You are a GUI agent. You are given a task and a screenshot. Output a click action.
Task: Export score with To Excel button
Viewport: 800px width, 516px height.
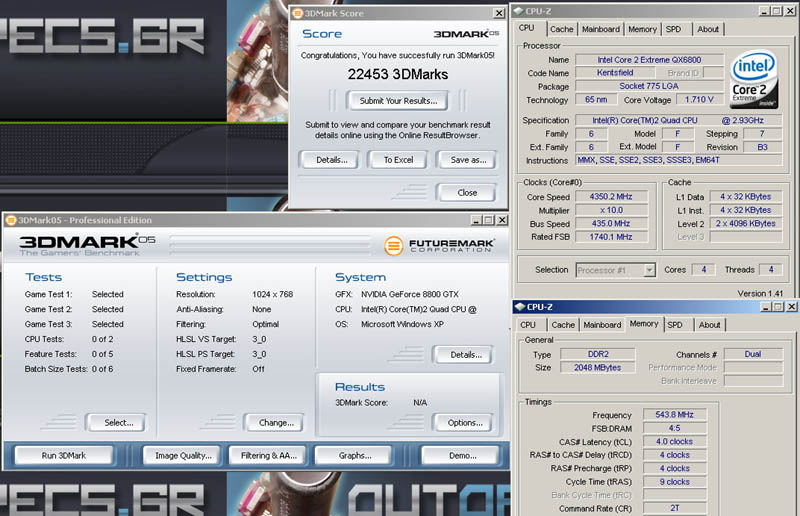tap(398, 160)
